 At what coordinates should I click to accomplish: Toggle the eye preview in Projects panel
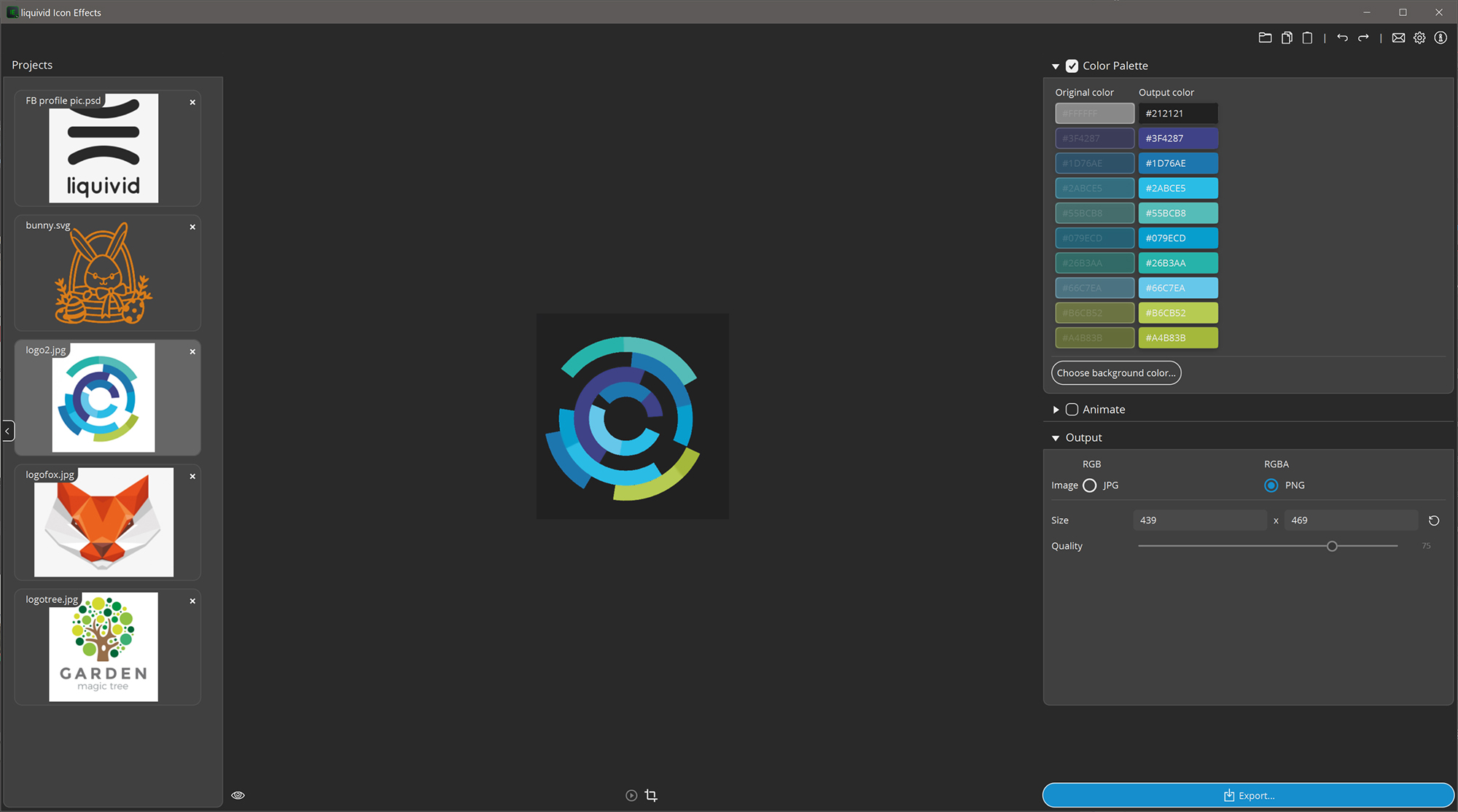click(238, 795)
